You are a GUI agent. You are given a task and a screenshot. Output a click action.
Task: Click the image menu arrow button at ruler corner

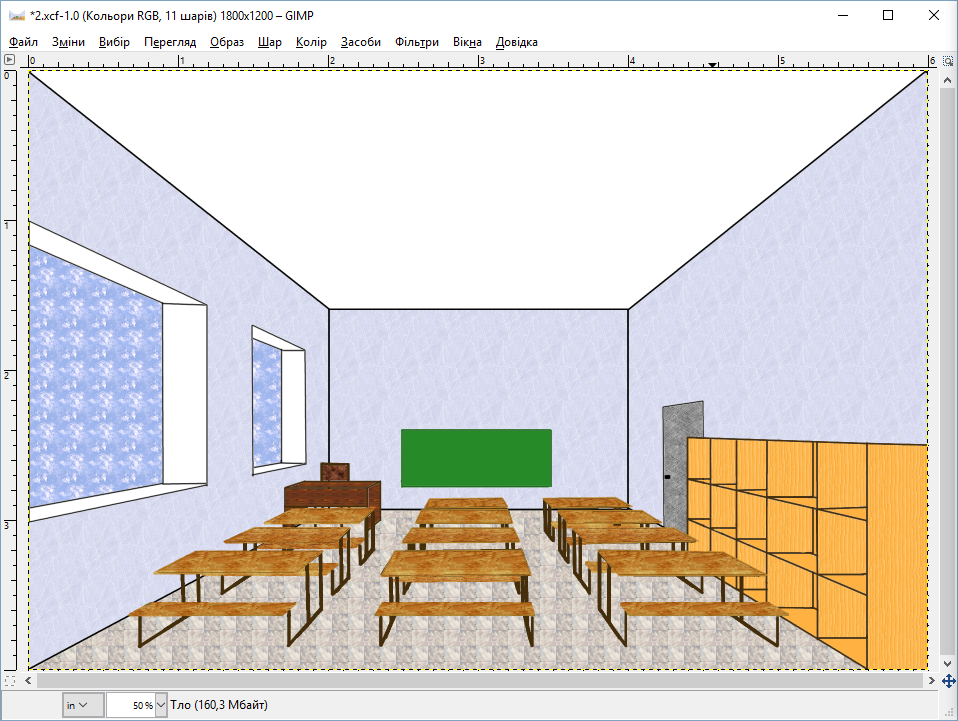click(9, 60)
